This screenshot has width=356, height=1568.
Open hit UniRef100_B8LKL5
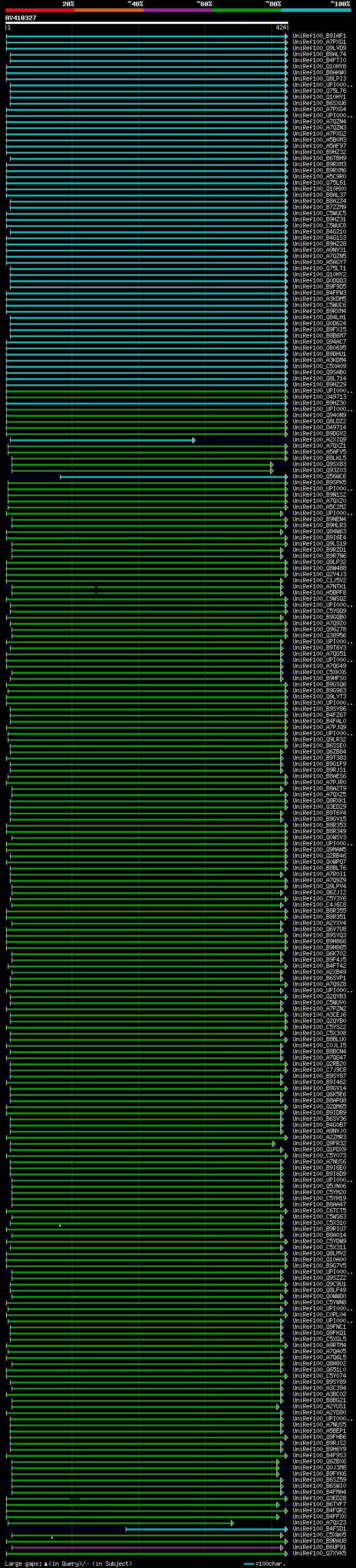(319, 458)
